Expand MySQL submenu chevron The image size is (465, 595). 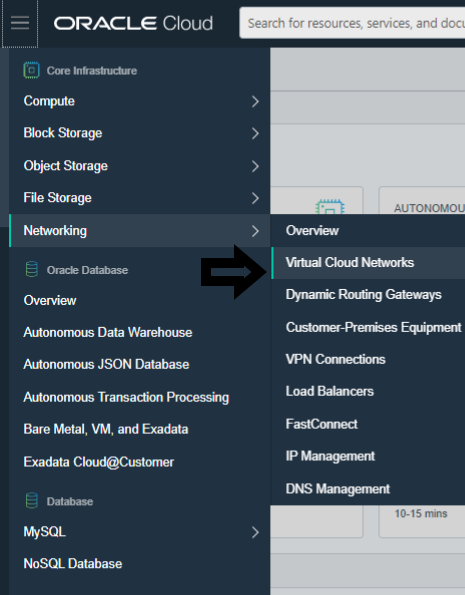[x=255, y=532]
